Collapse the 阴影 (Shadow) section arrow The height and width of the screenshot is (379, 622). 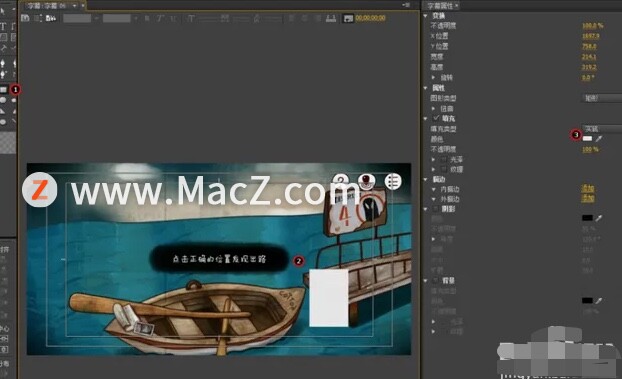point(426,209)
